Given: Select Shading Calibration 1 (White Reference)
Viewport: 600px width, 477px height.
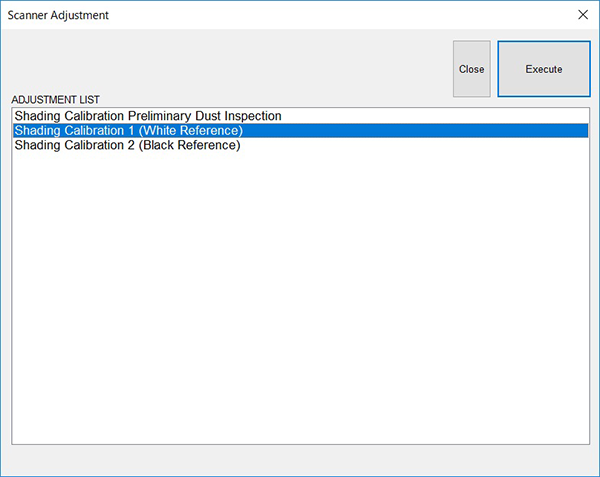Looking at the screenshot, I should click(300, 130).
